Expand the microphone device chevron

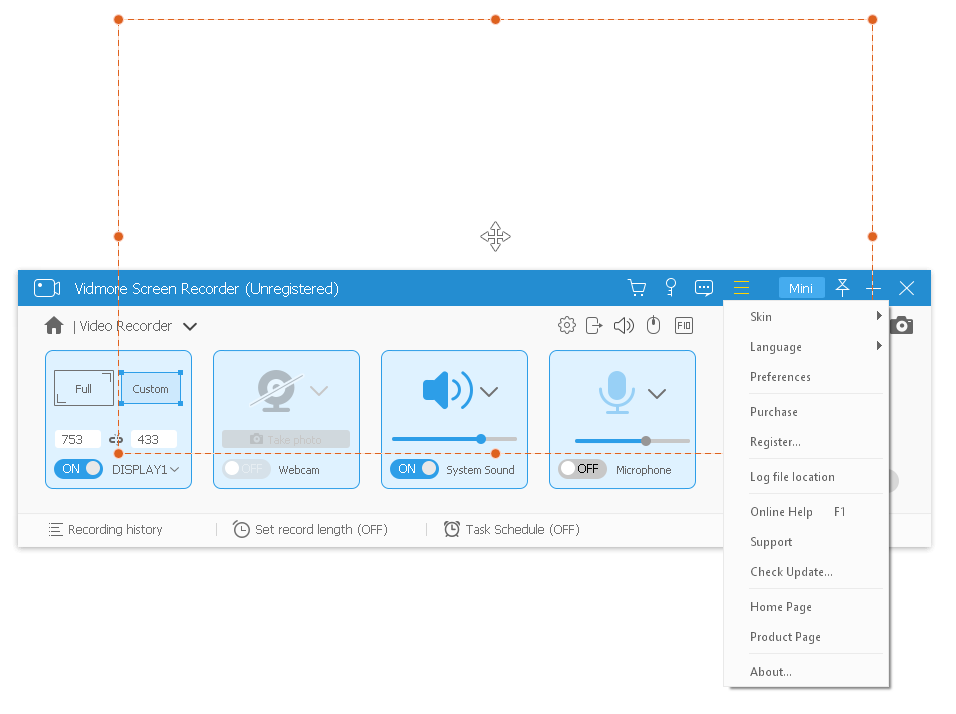tap(657, 393)
